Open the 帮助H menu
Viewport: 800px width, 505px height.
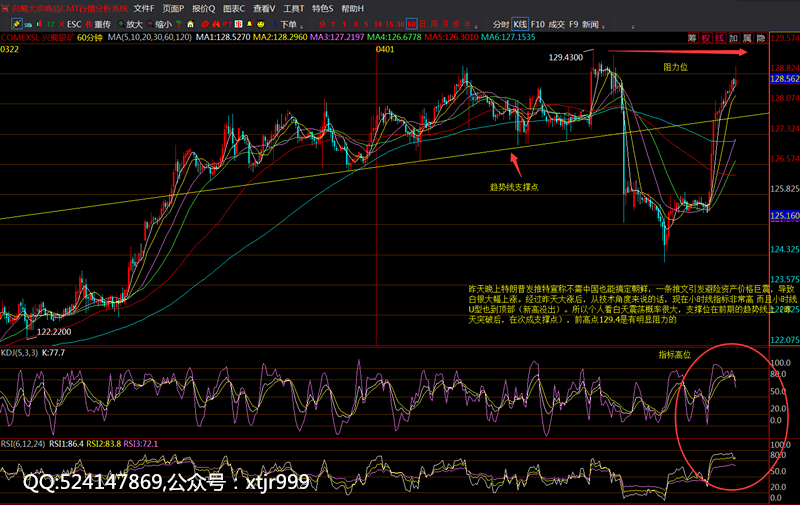point(353,9)
